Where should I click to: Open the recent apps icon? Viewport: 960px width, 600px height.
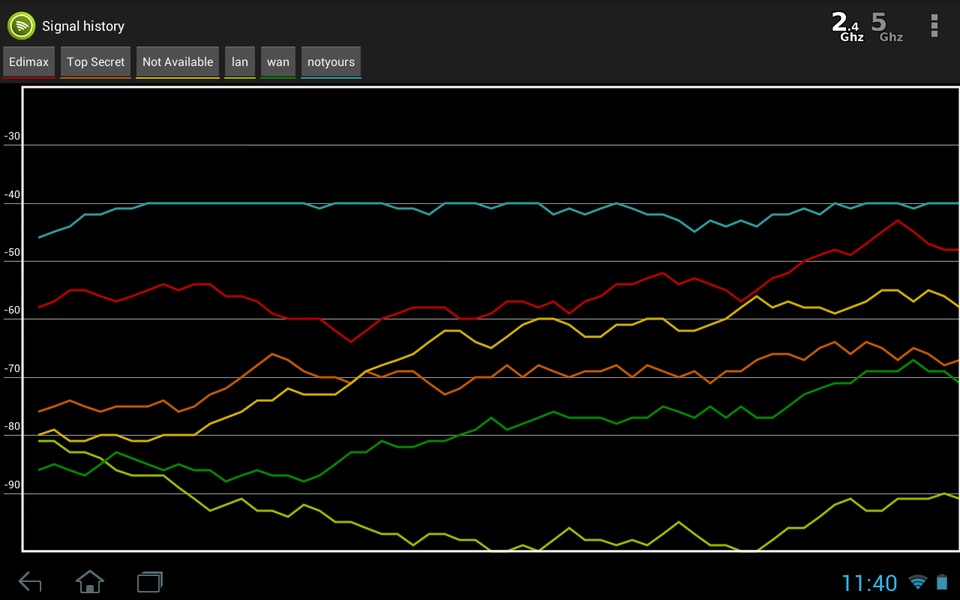click(150, 581)
